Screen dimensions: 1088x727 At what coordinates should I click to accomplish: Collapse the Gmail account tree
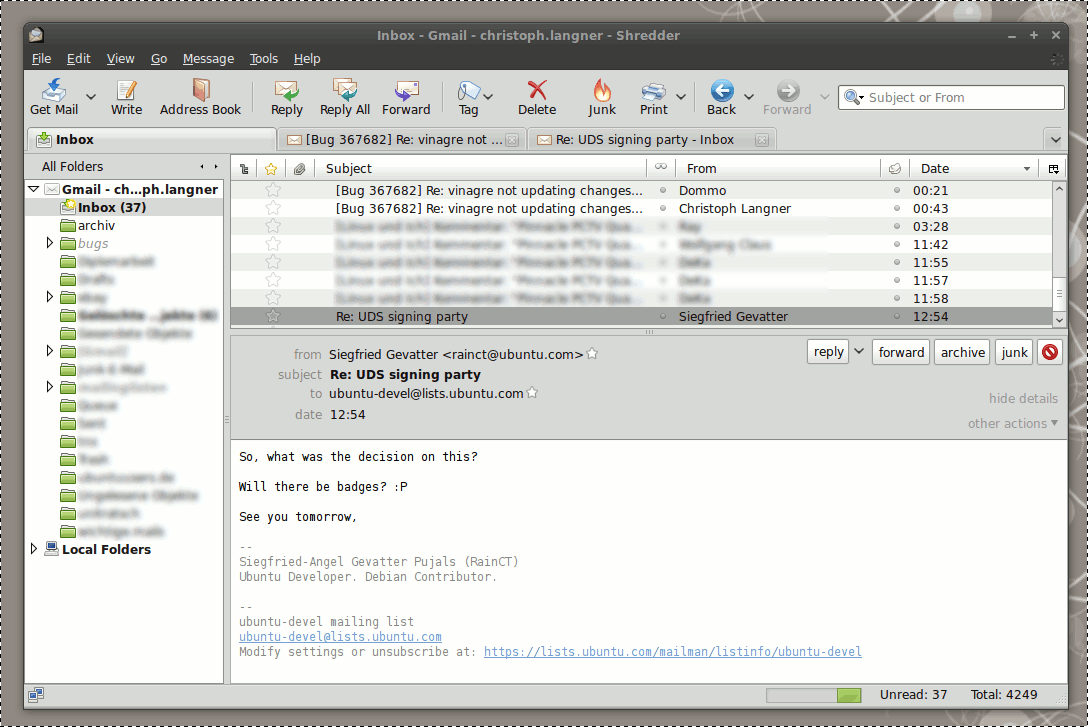(x=33, y=189)
